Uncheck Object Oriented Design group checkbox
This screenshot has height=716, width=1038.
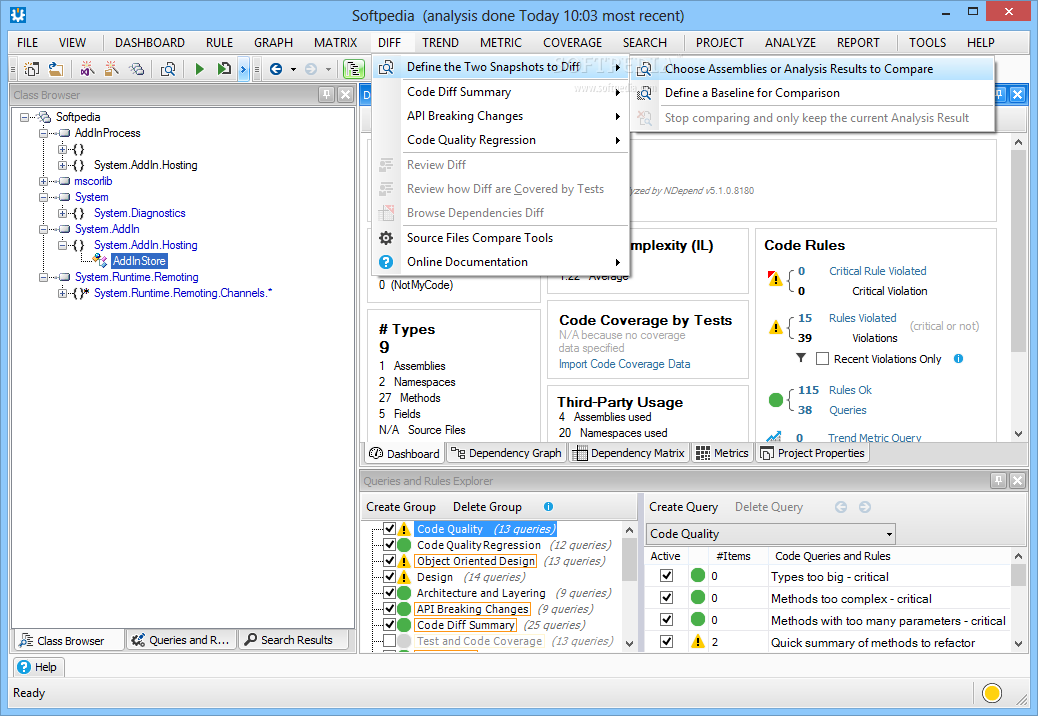(389, 560)
